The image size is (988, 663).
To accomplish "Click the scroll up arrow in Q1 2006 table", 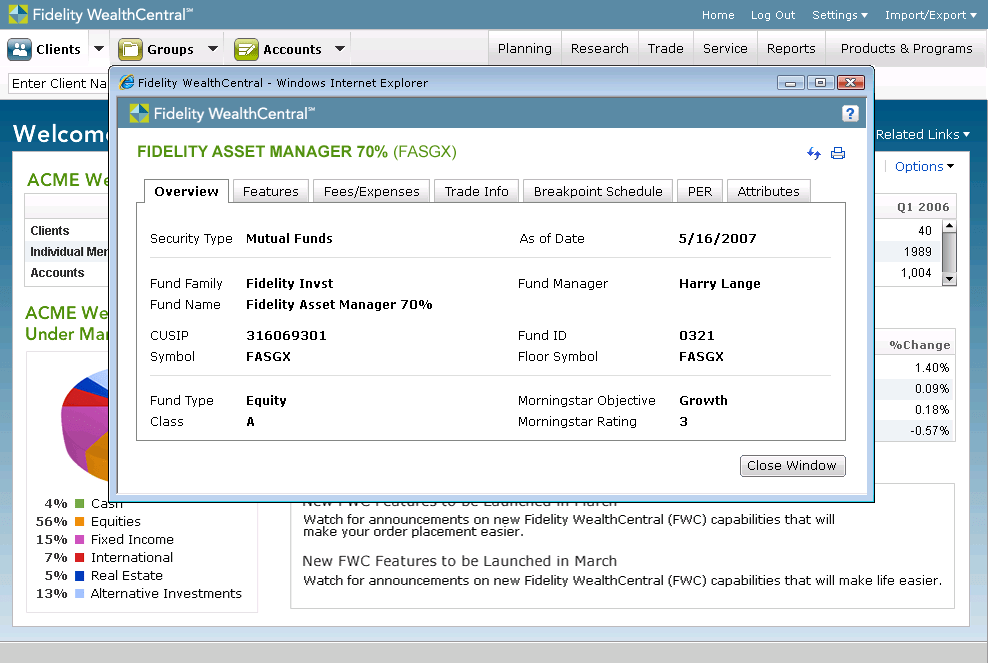I will click(949, 226).
